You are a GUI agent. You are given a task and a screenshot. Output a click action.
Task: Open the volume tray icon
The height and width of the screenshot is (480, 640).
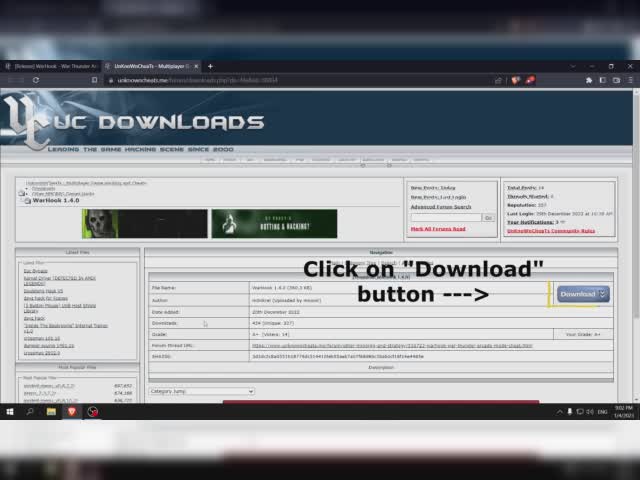[590, 412]
